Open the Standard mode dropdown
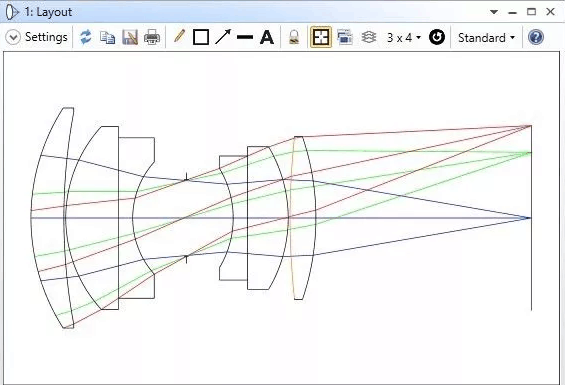 (486, 37)
